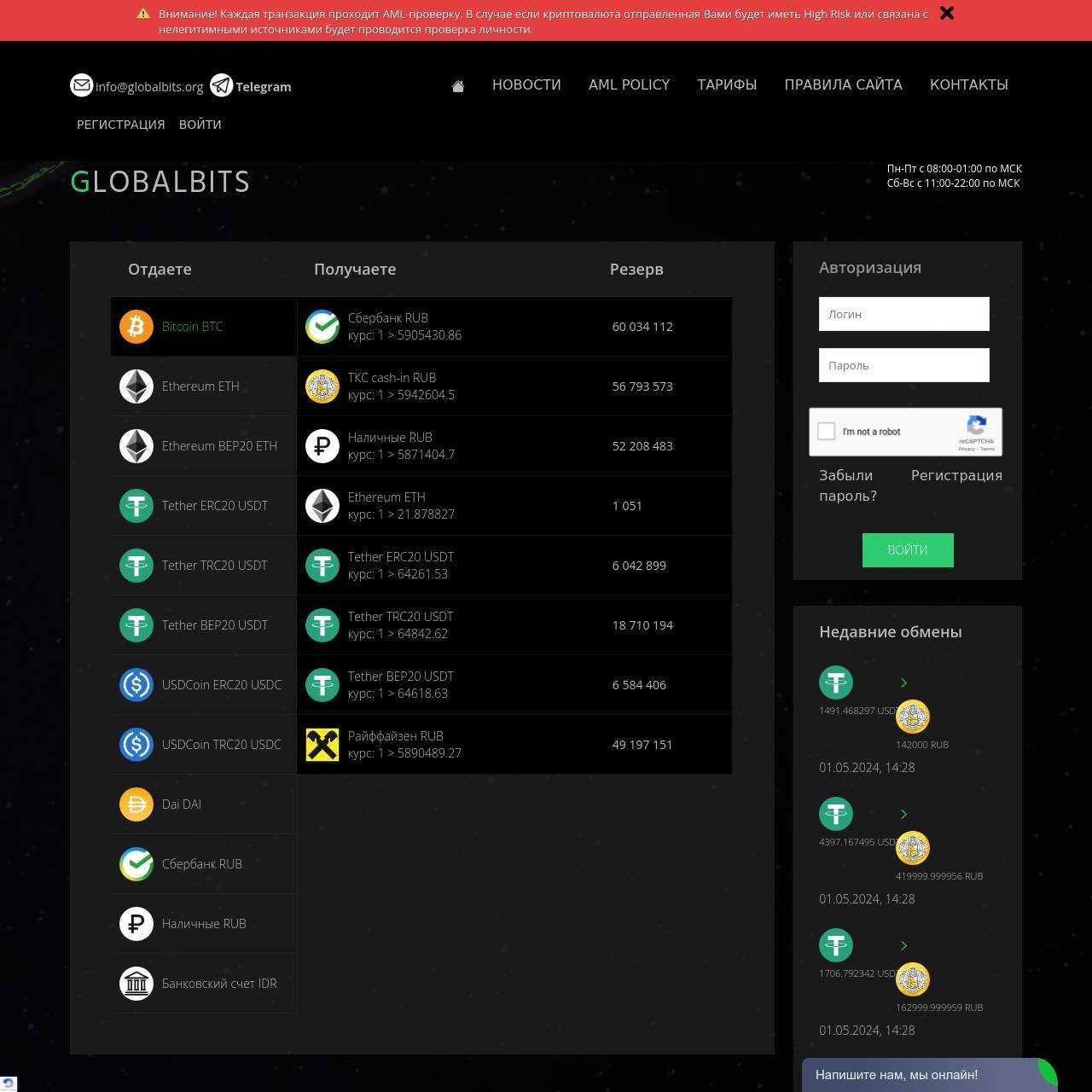Image resolution: width=1092 pixels, height=1092 pixels.
Task: Choose the Ethereum BEP20 ETH icon
Action: tap(136, 446)
